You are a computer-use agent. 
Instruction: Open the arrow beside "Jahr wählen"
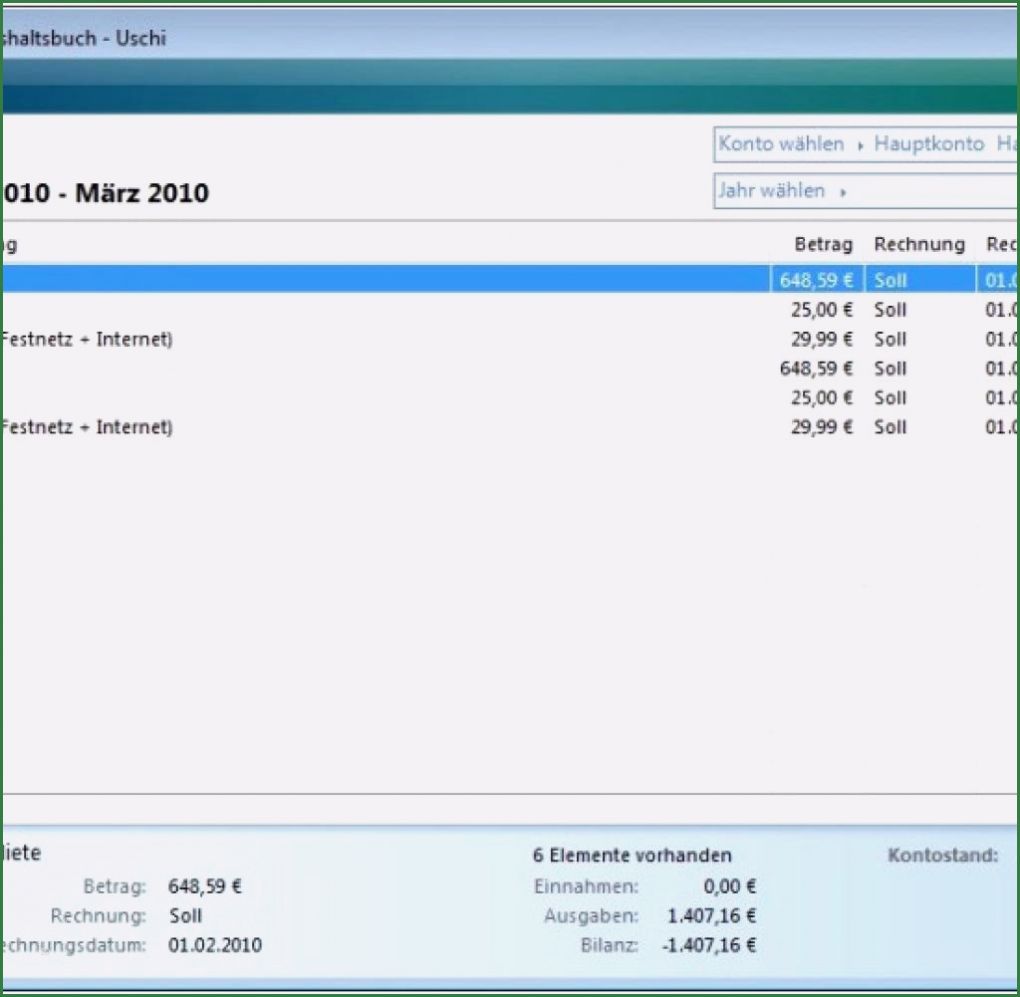[x=843, y=192]
